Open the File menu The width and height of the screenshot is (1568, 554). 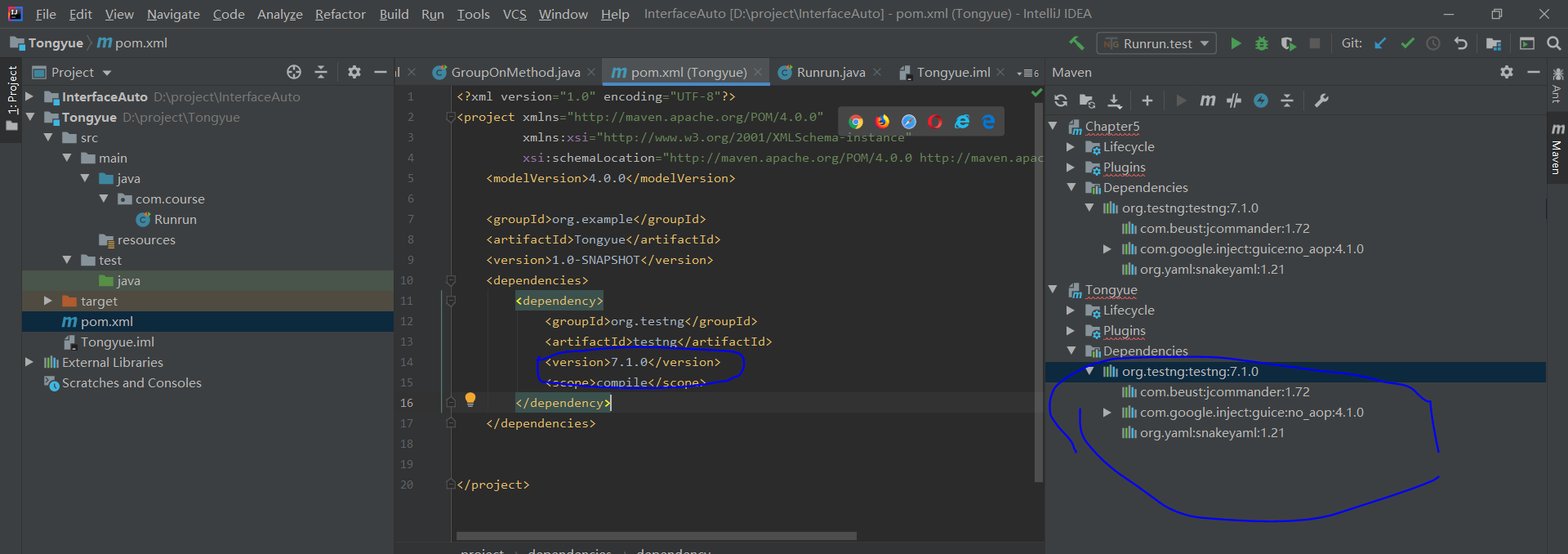tap(46, 14)
